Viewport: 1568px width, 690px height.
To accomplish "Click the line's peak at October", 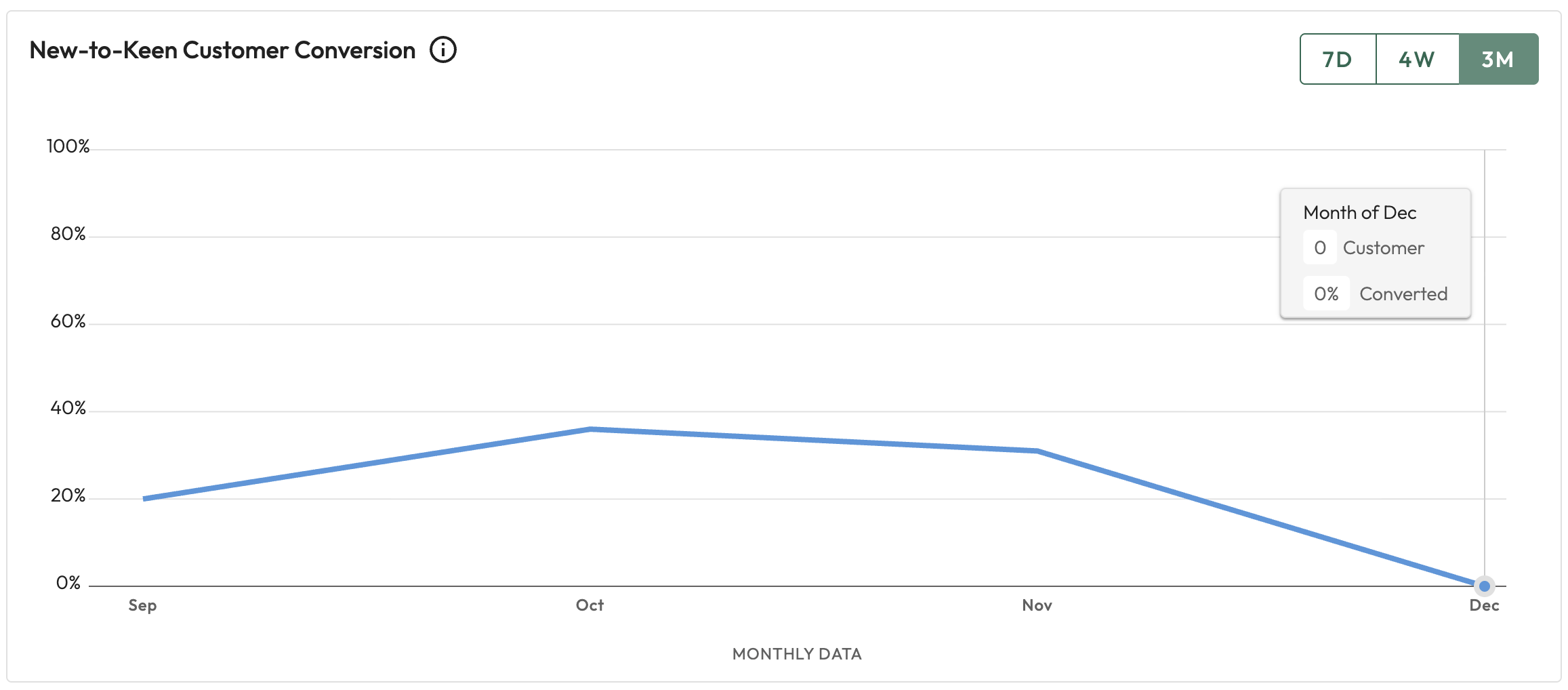I will 590,429.
